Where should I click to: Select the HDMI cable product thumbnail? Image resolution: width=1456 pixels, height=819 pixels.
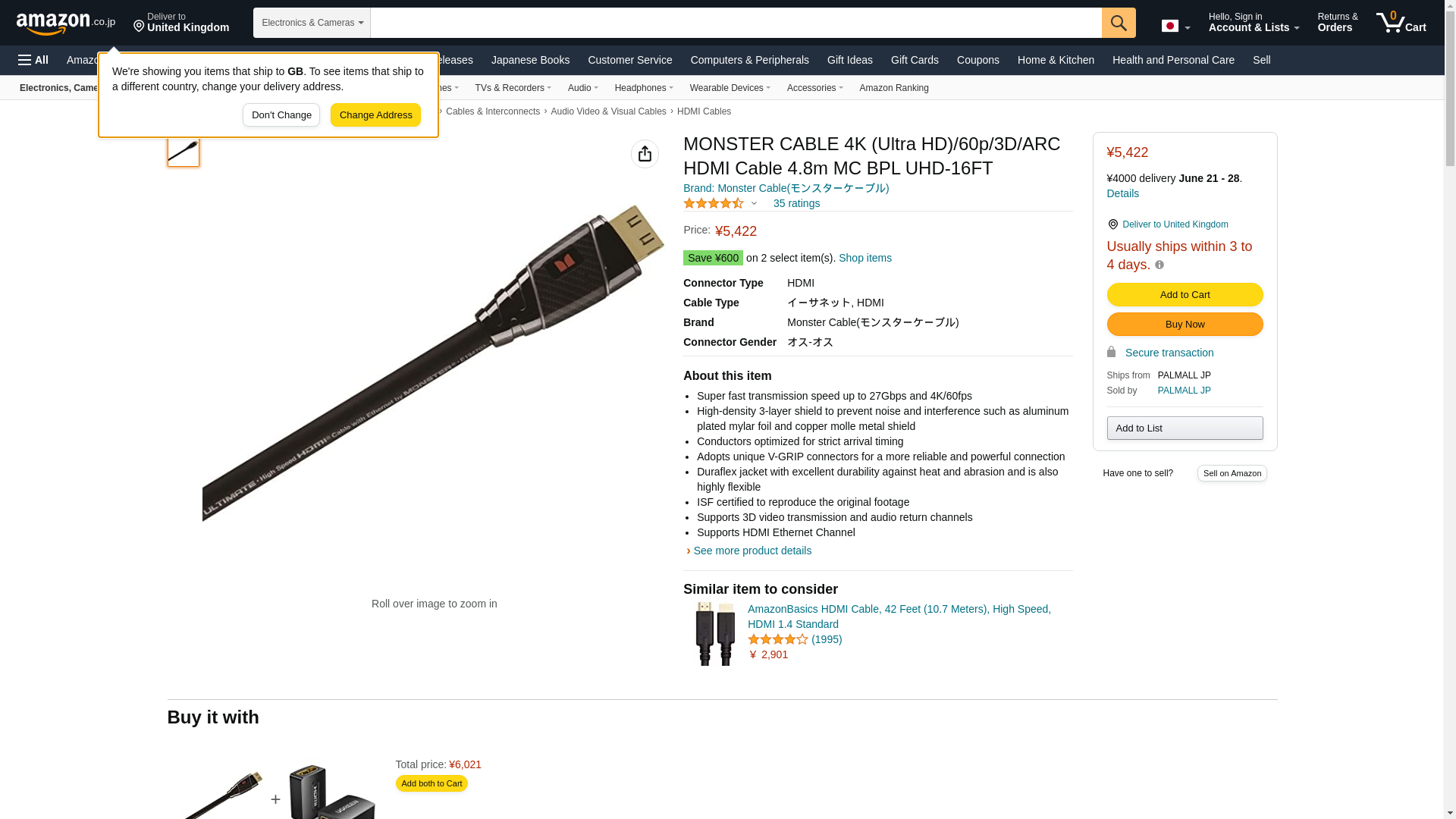tap(183, 150)
